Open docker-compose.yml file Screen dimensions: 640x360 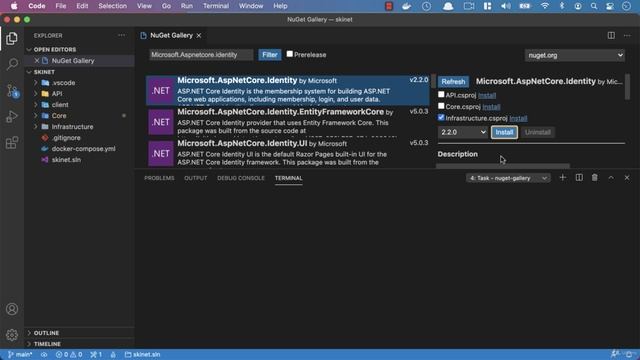(83, 149)
